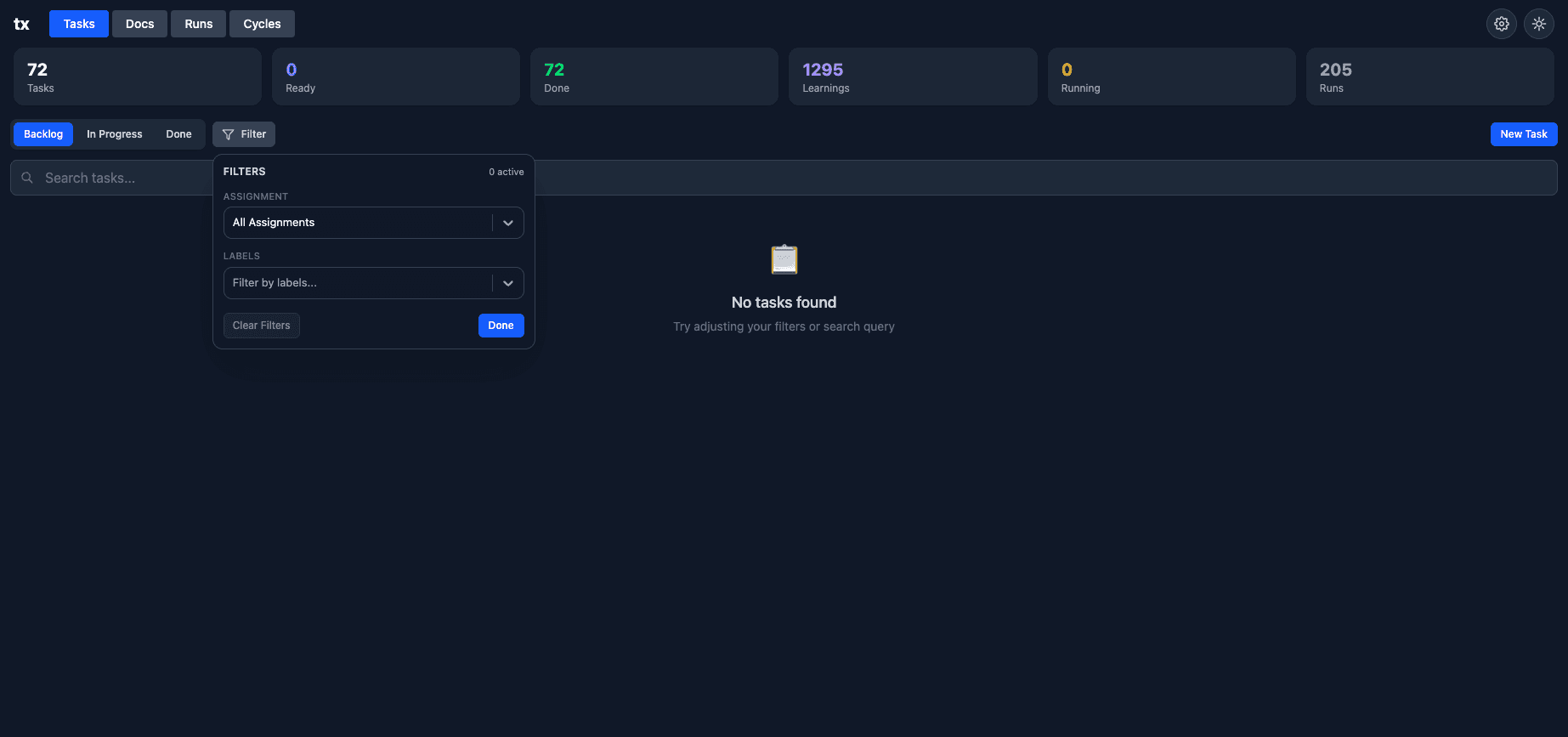Click the tx logo
Viewport: 1568px width, 737px height.
pyautogui.click(x=22, y=24)
